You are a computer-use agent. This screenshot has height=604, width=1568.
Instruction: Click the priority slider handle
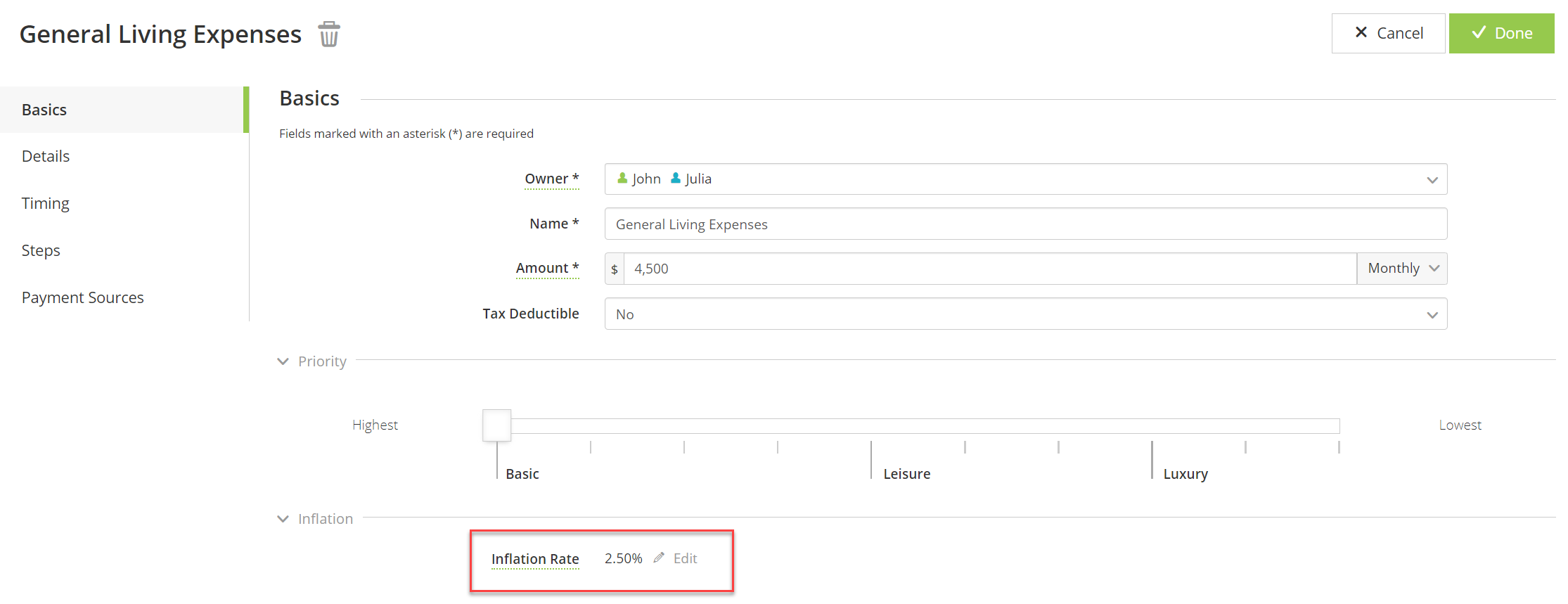[496, 425]
